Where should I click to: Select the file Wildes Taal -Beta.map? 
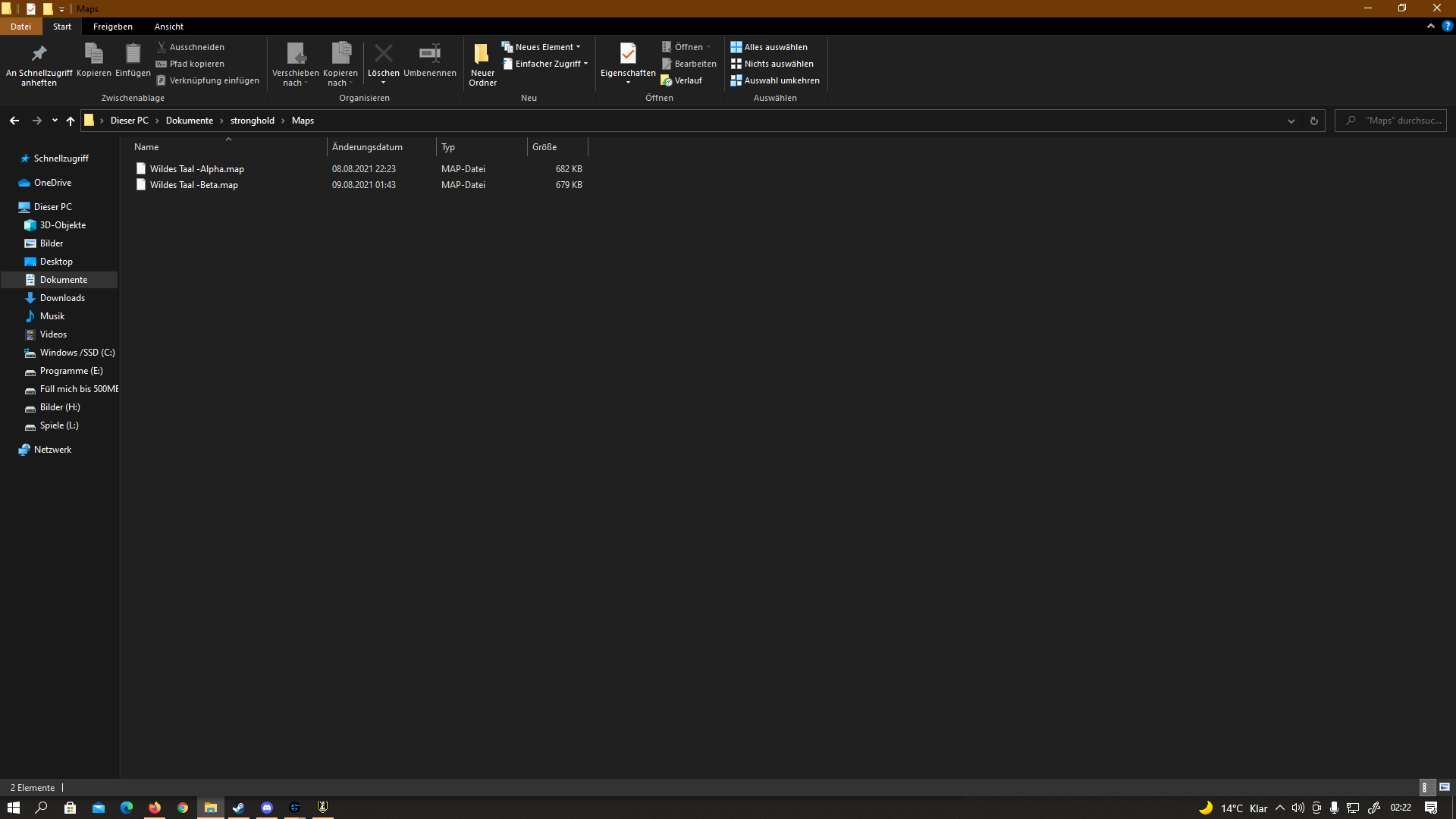(x=193, y=185)
